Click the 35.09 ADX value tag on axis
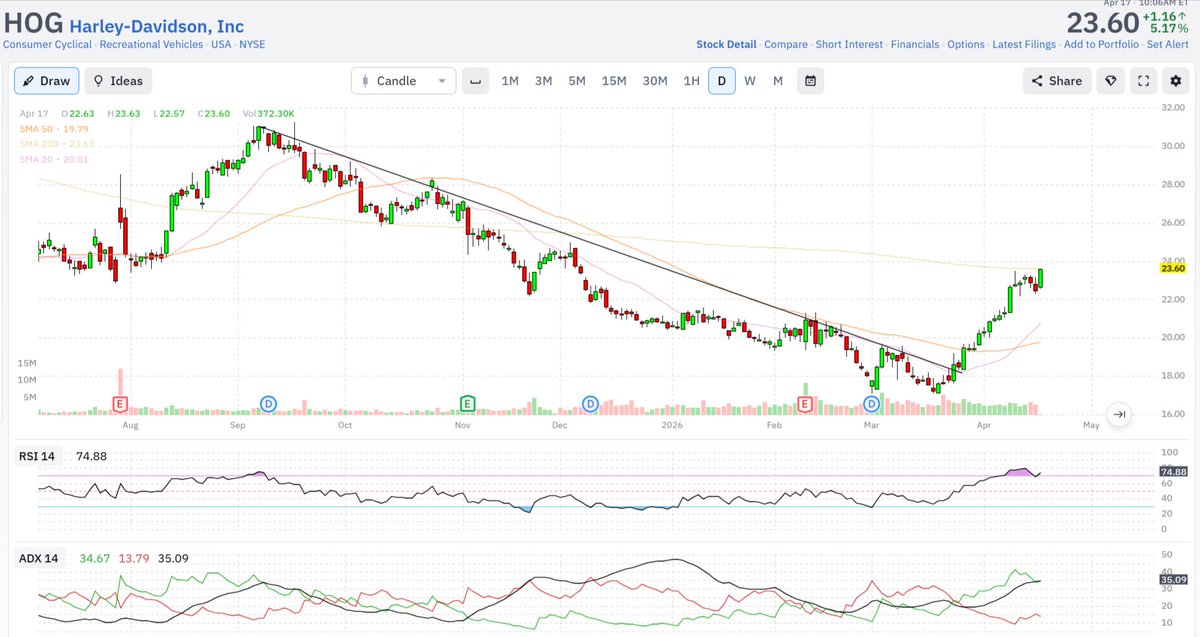1200x637 pixels. pos(1173,579)
